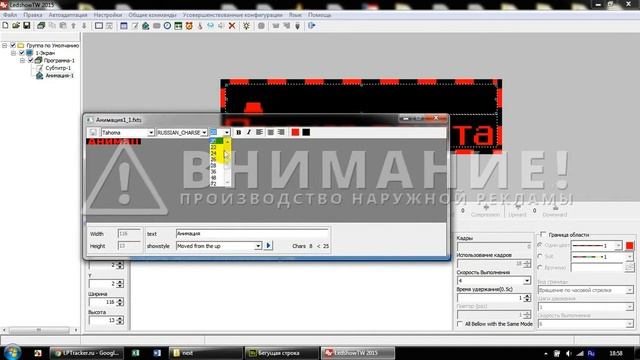The image size is (640, 360).
Task: Toggle bold in the Анимация editor
Action: [x=238, y=132]
